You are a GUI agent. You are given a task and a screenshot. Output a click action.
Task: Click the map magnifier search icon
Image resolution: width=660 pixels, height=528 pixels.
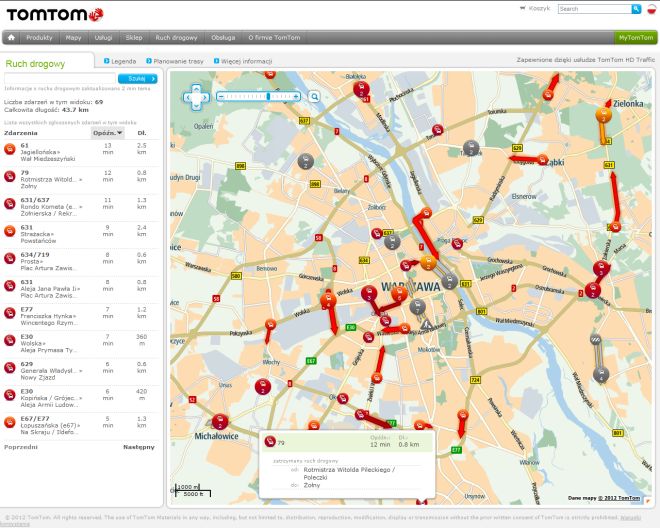(314, 97)
